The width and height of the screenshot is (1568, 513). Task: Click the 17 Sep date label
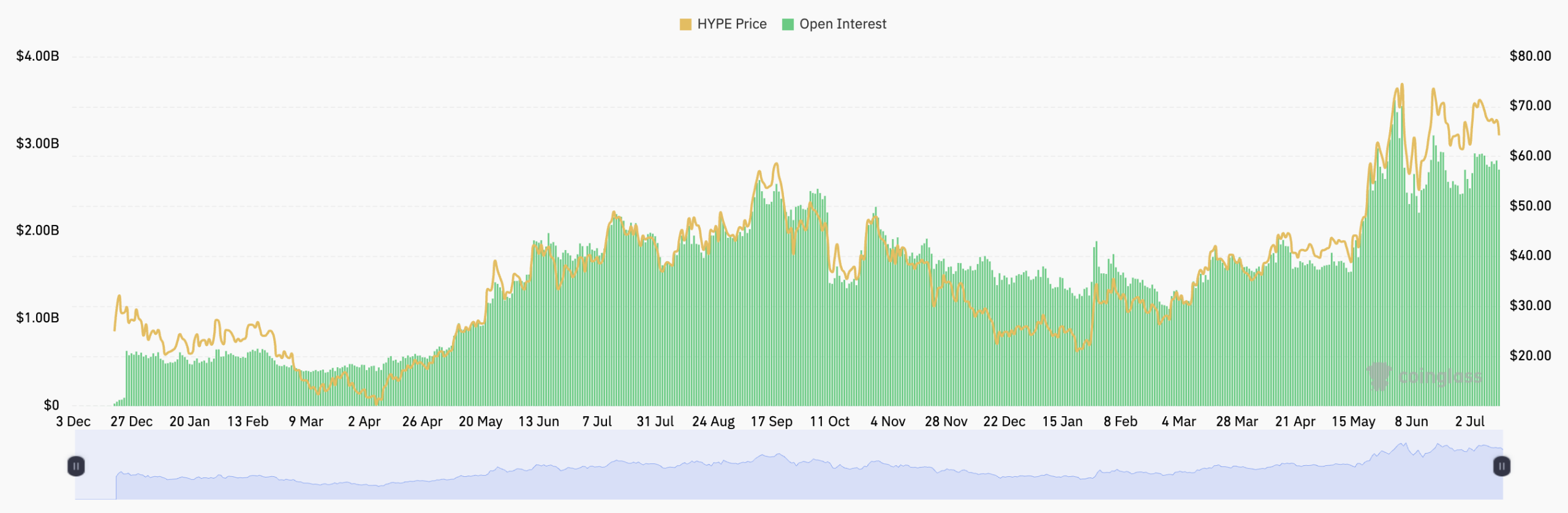coord(771,422)
